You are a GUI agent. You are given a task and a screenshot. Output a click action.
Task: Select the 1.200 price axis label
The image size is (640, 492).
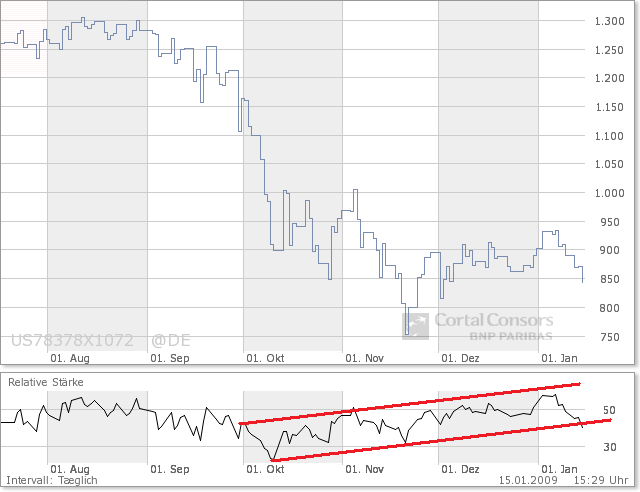point(609,78)
